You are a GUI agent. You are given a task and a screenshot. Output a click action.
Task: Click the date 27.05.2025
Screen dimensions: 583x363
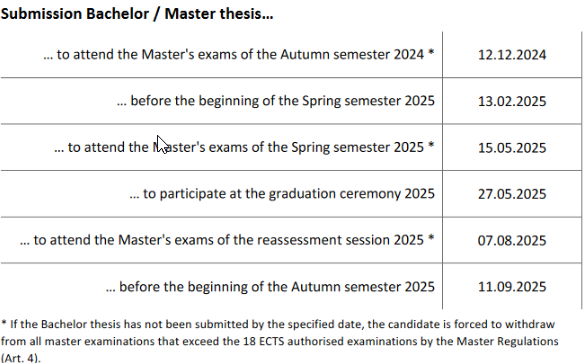[x=512, y=194]
